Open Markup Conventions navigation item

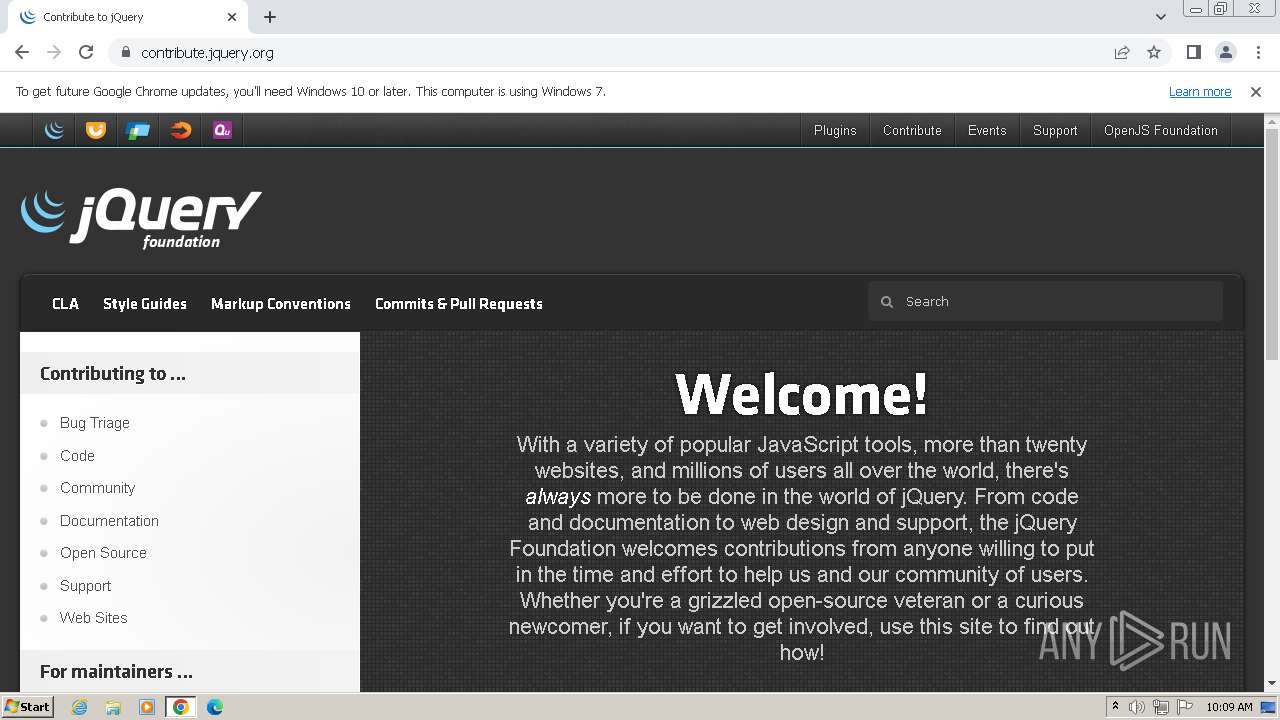281,304
